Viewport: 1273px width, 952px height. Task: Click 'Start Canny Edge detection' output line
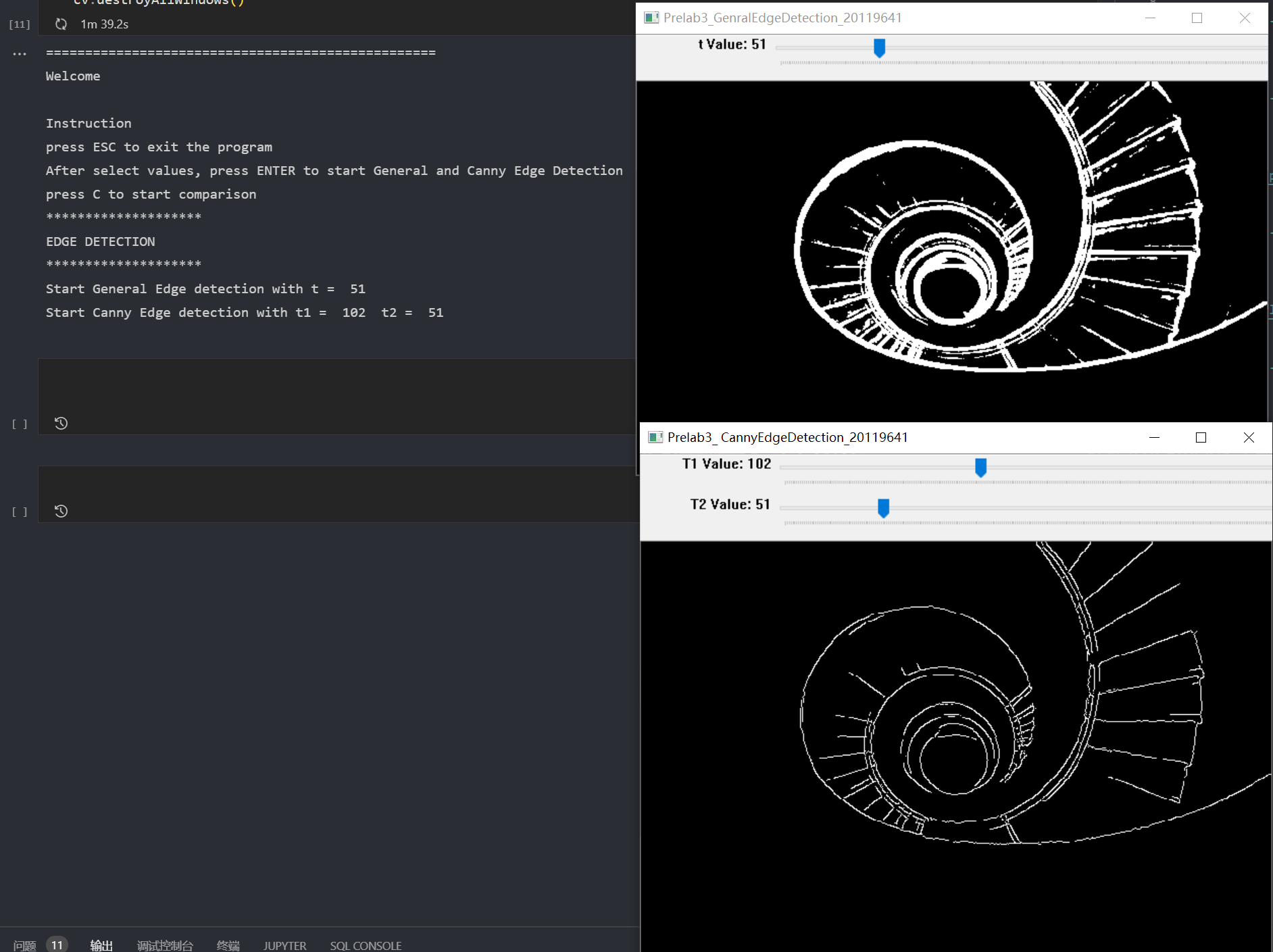(245, 313)
